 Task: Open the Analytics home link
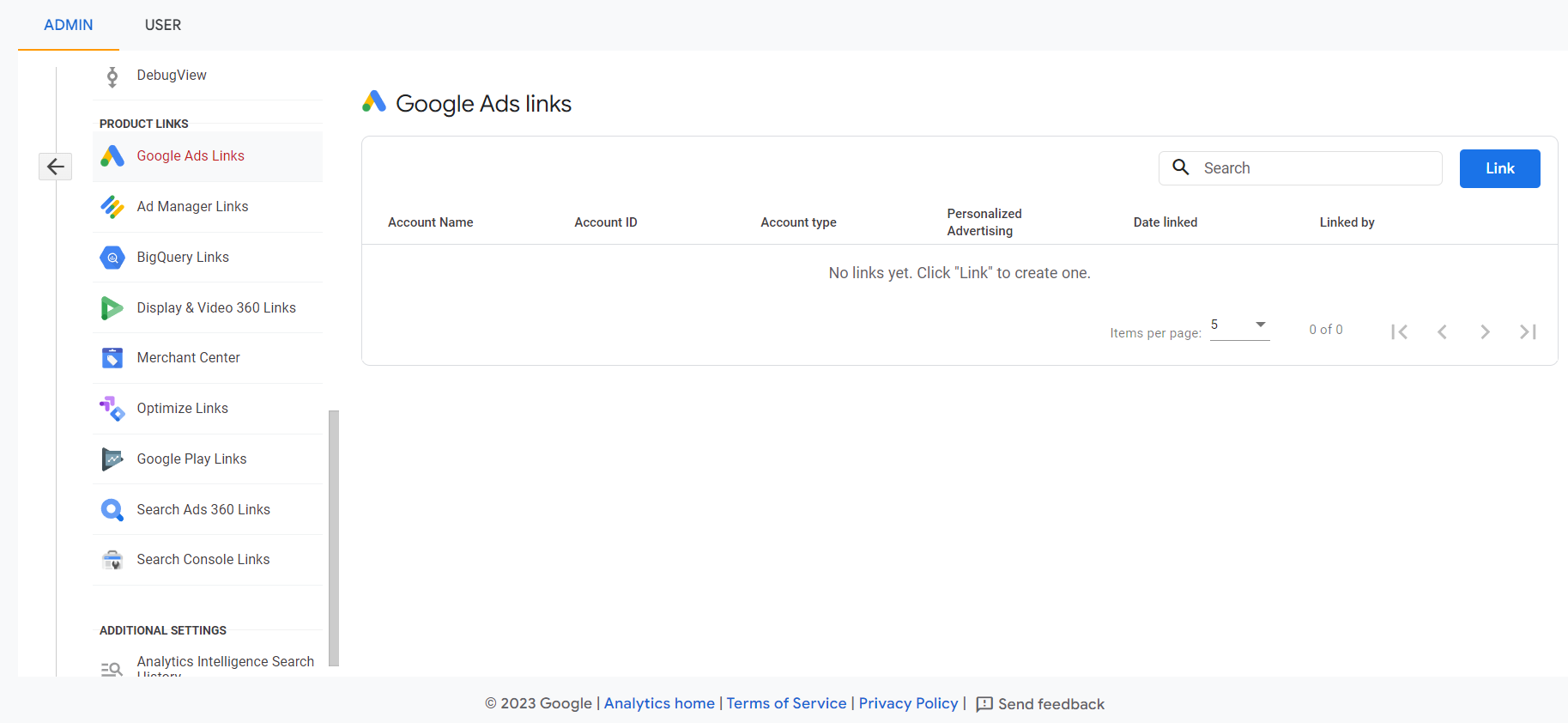(659, 703)
